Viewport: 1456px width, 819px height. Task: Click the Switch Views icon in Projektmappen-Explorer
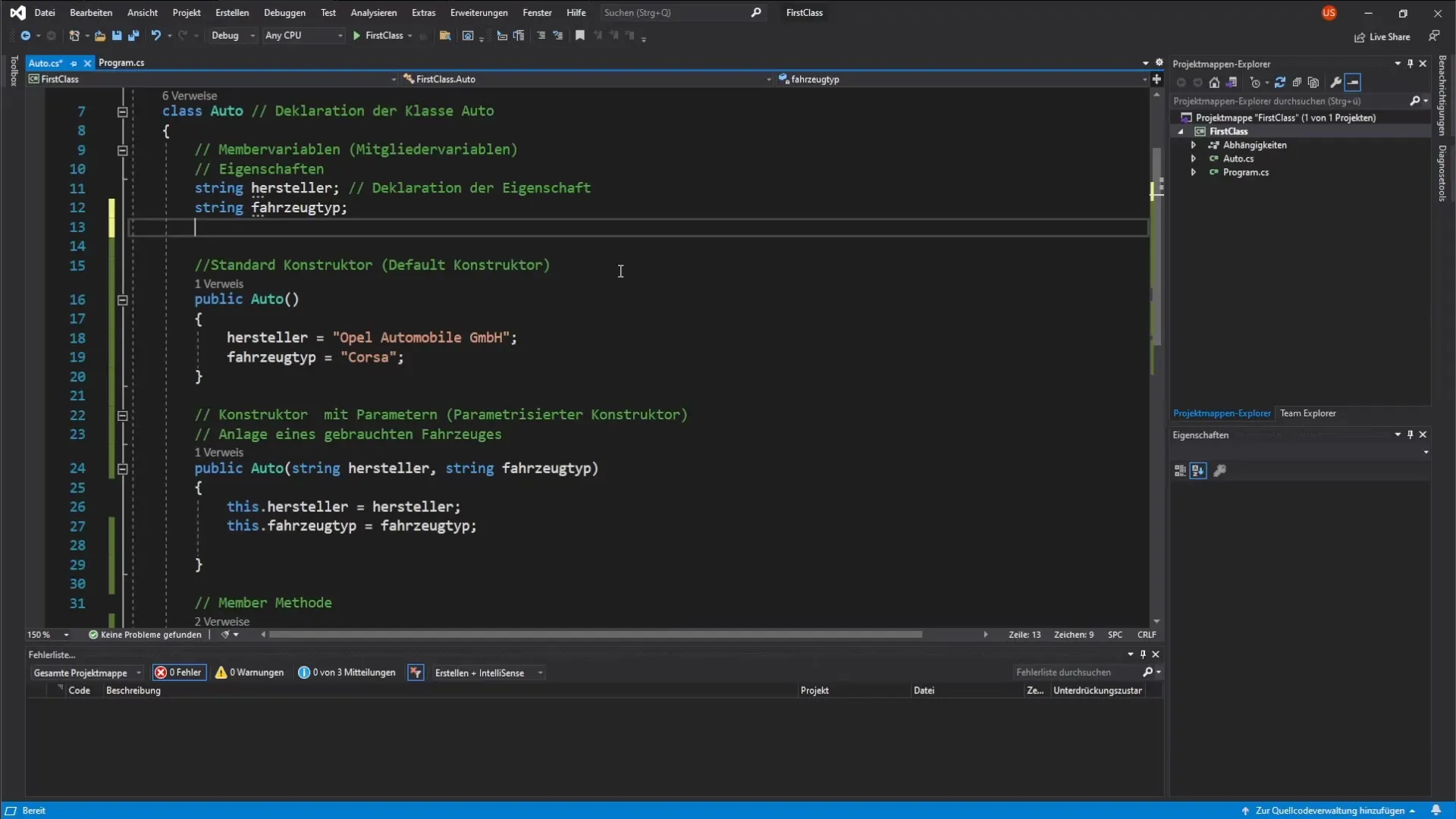point(1232,83)
